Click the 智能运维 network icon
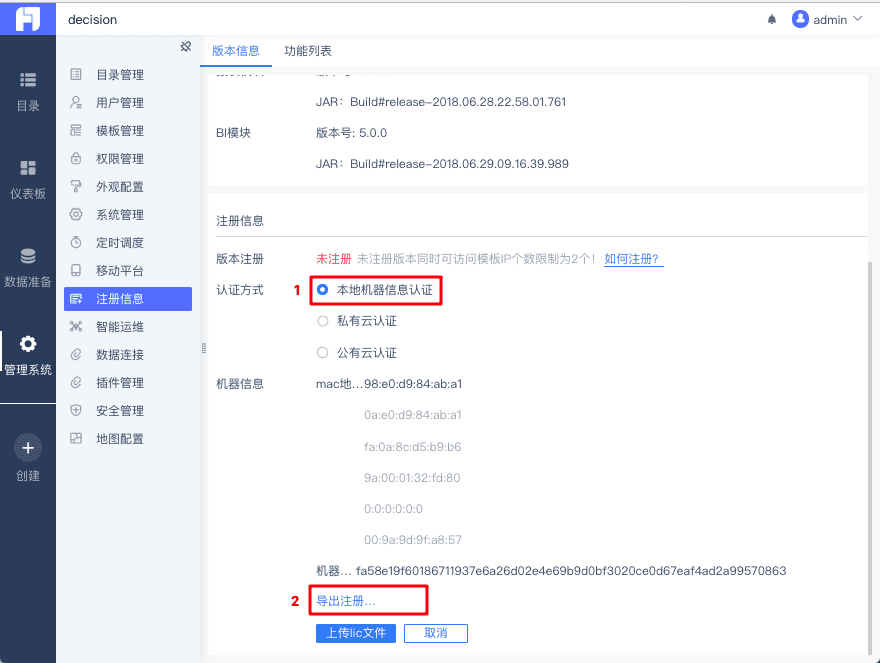This screenshot has width=880, height=663. (x=76, y=327)
